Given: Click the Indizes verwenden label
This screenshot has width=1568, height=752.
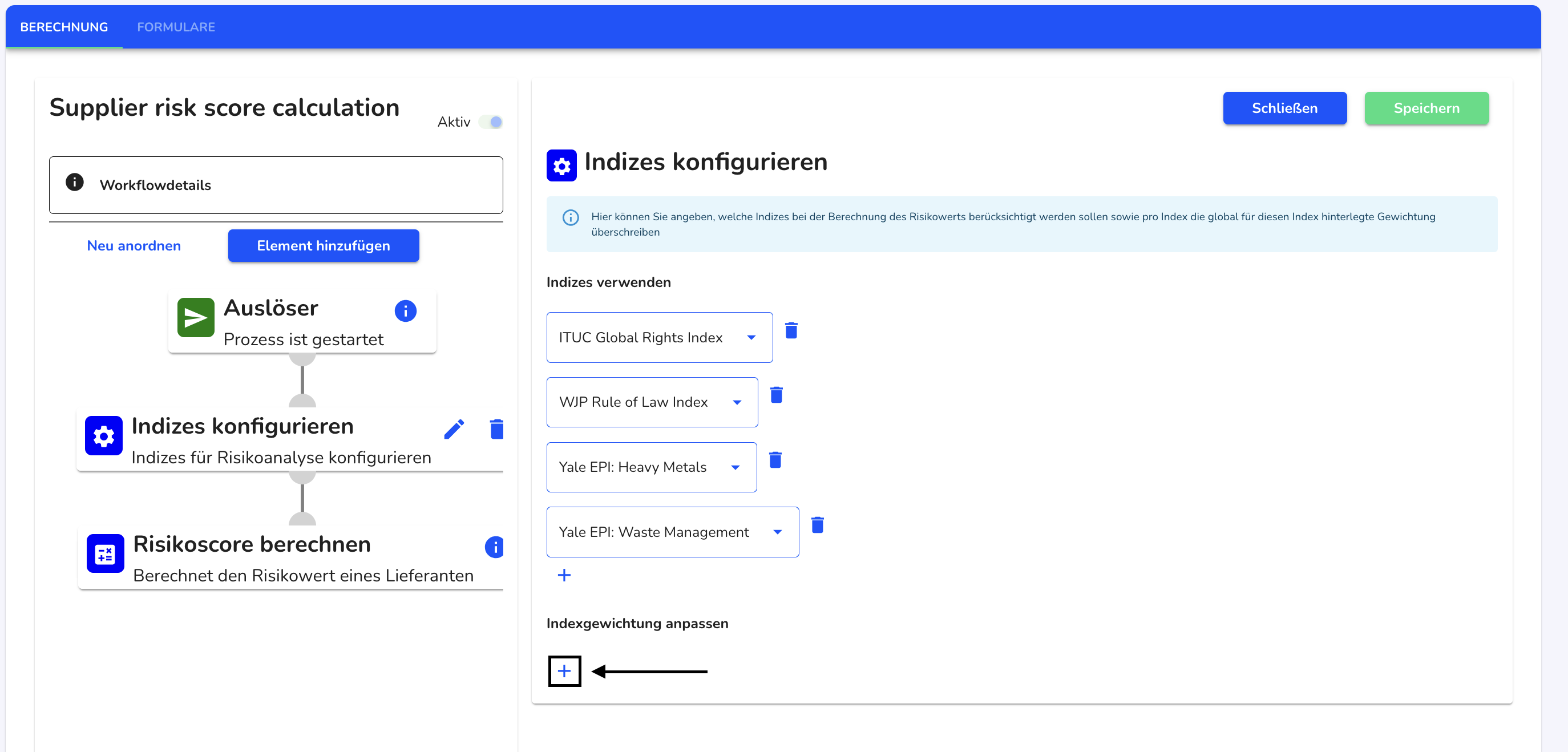Looking at the screenshot, I should click(608, 282).
